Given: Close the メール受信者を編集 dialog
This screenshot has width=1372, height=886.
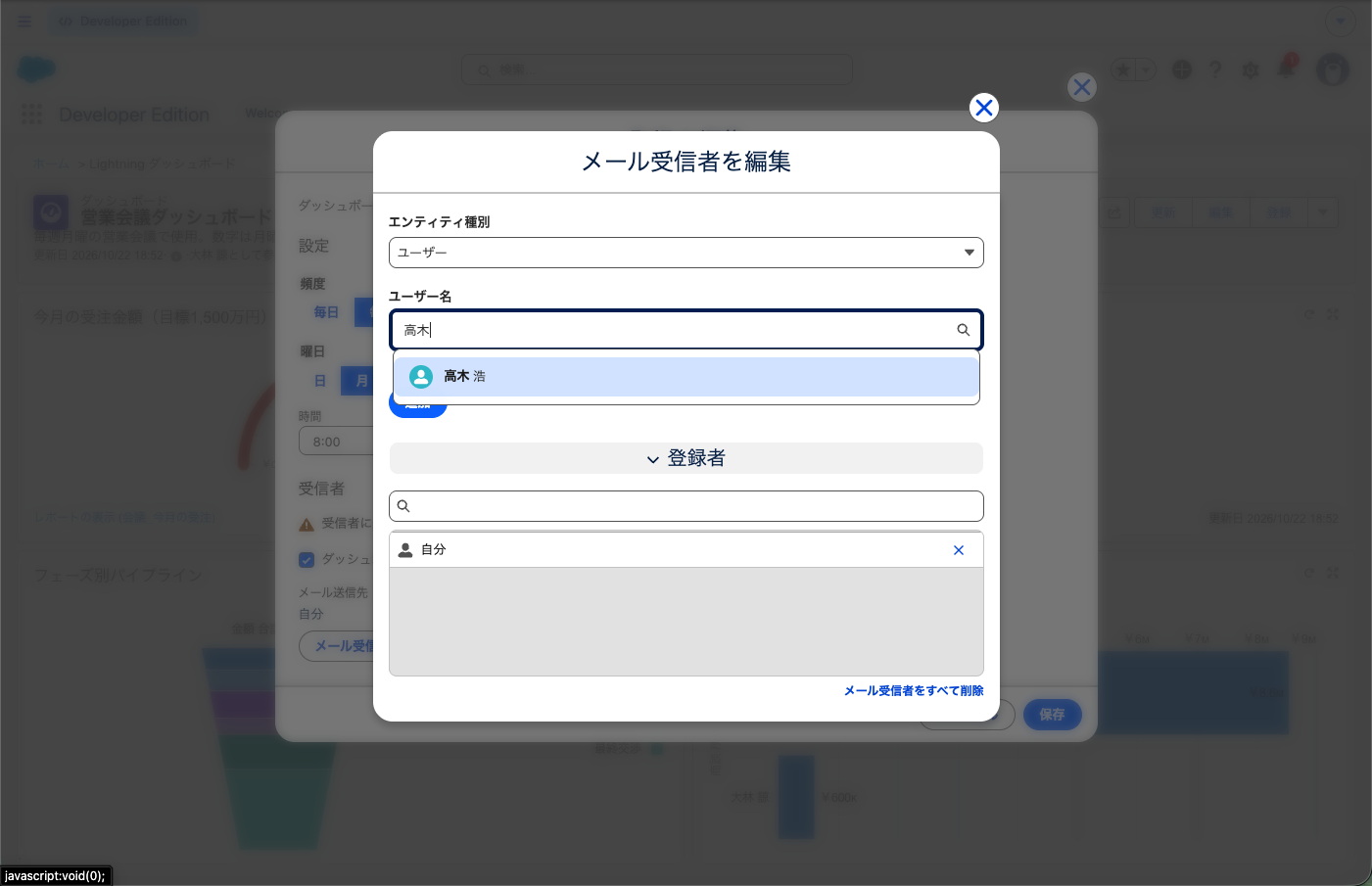Looking at the screenshot, I should [984, 108].
